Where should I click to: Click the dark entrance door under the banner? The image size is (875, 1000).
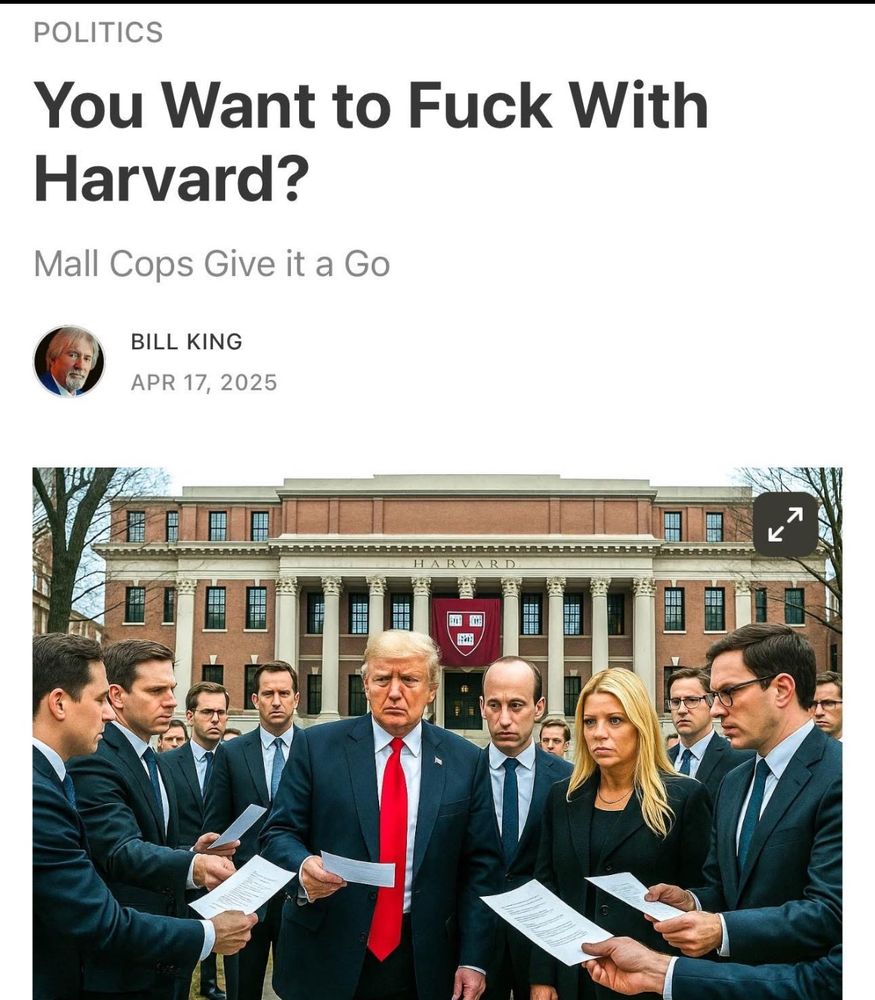(x=463, y=700)
